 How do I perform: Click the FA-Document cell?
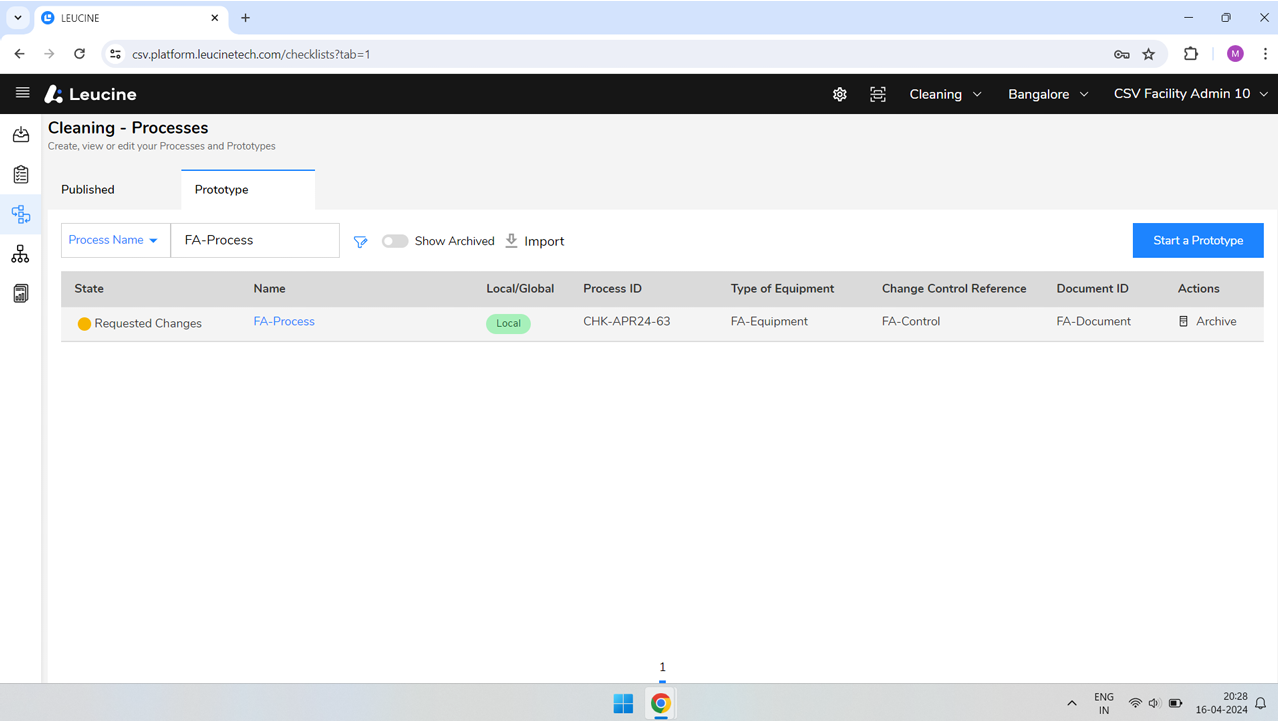coord(1093,321)
